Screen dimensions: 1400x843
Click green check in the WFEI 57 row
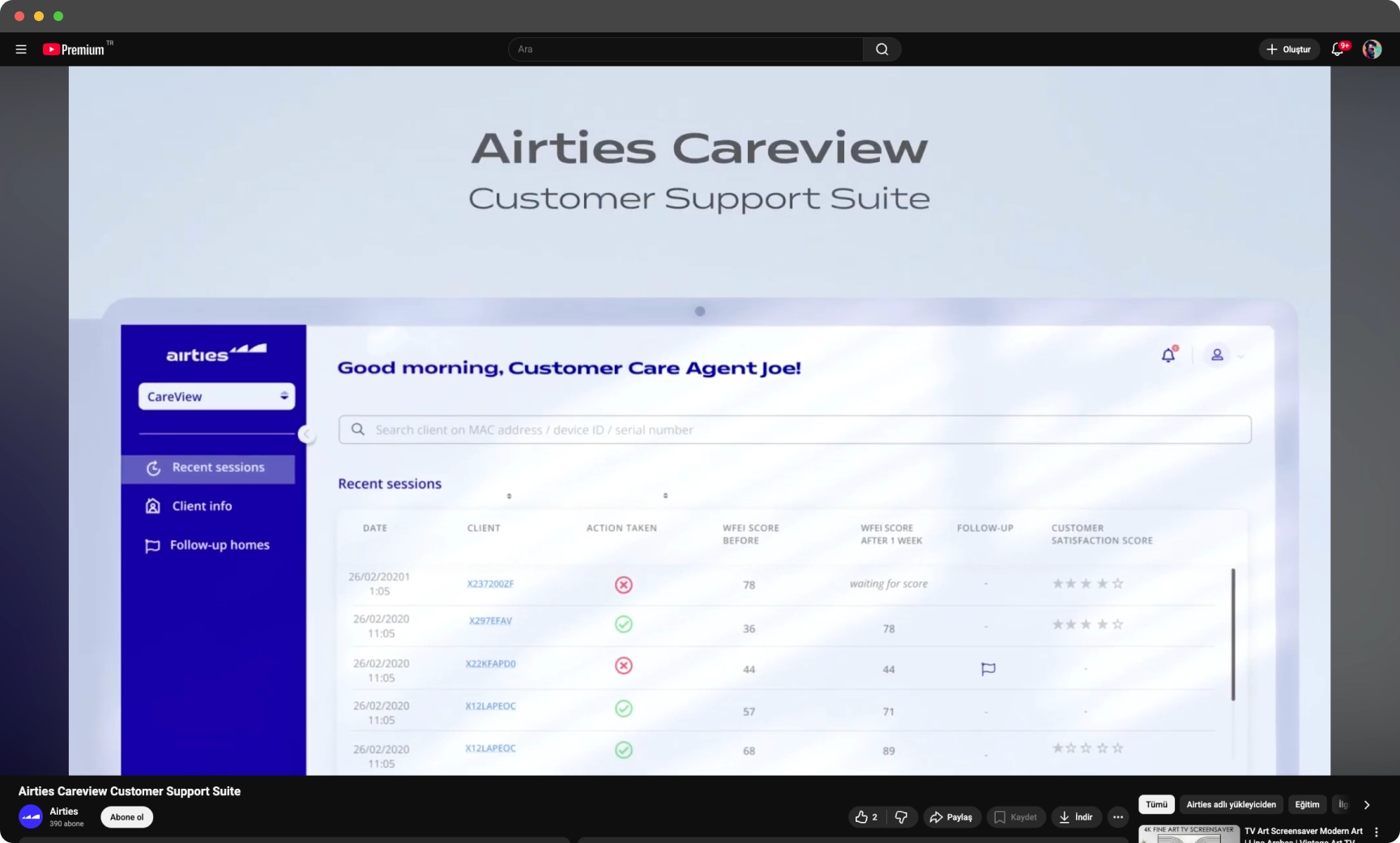click(x=623, y=709)
